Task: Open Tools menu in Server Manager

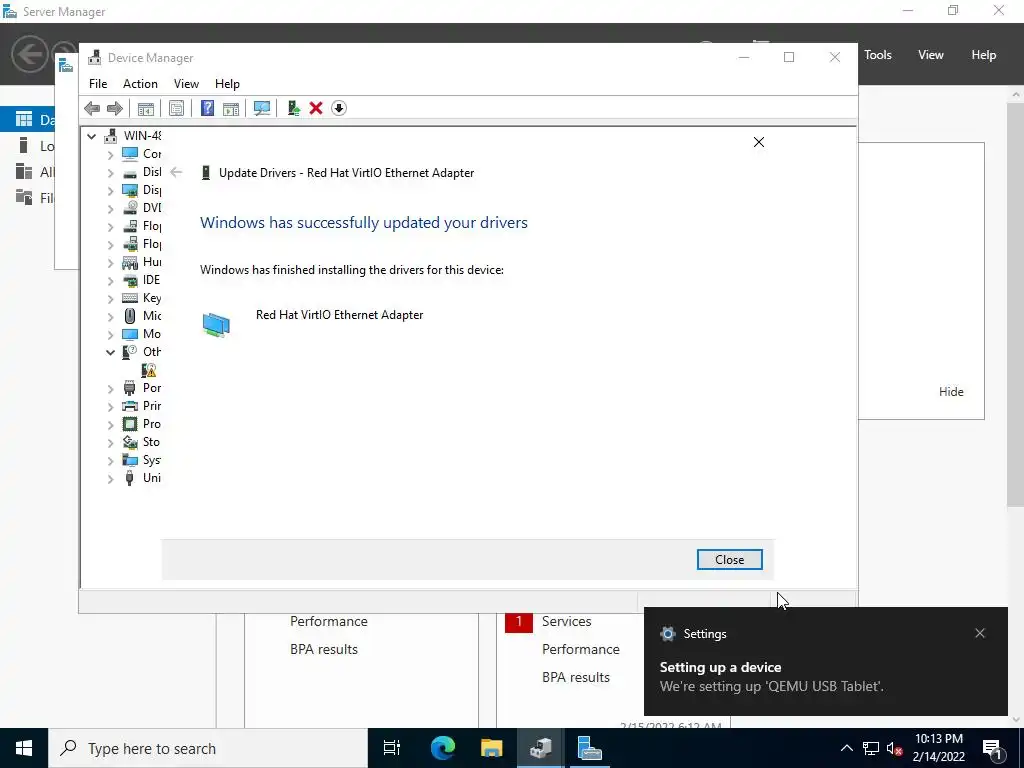Action: pos(878,55)
